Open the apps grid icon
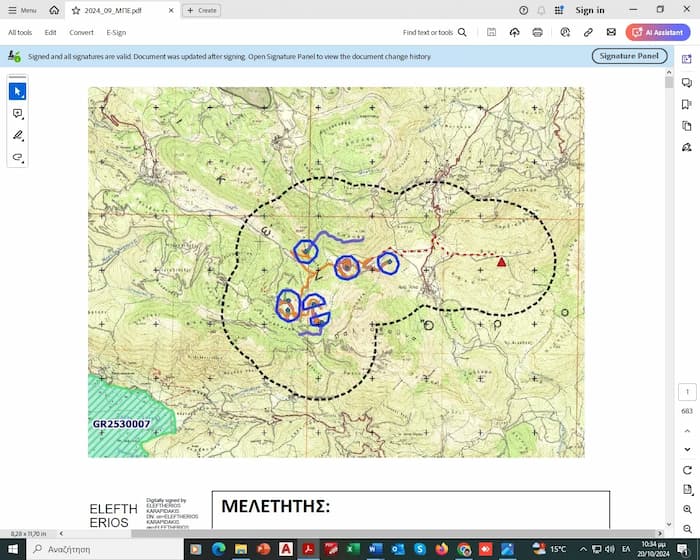 point(559,10)
